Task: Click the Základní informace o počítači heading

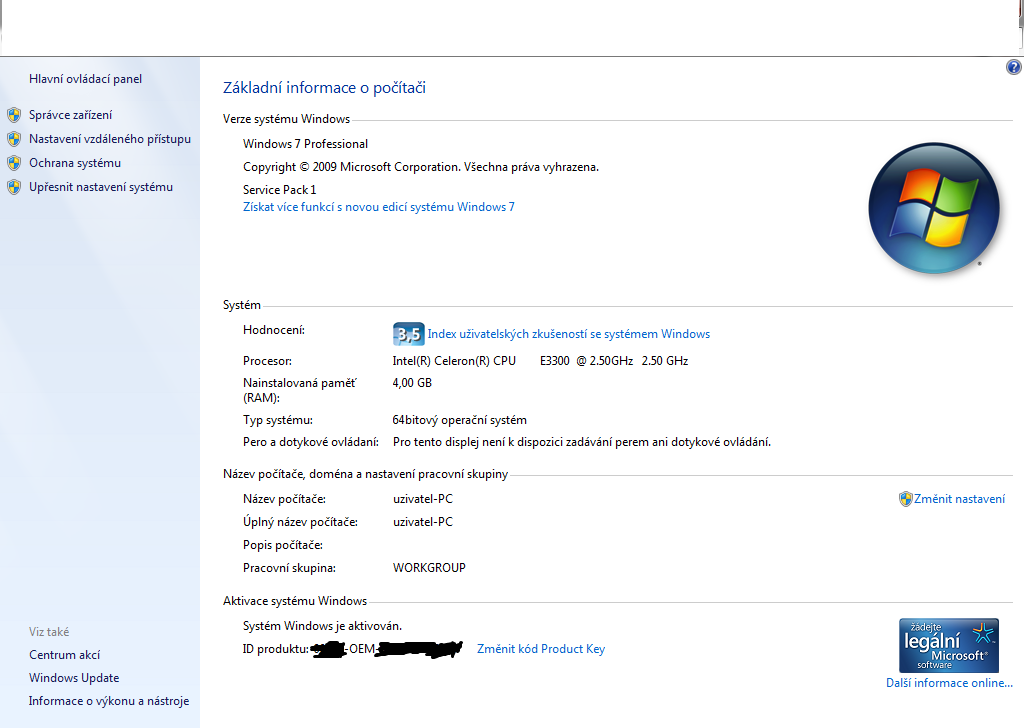Action: (x=325, y=88)
